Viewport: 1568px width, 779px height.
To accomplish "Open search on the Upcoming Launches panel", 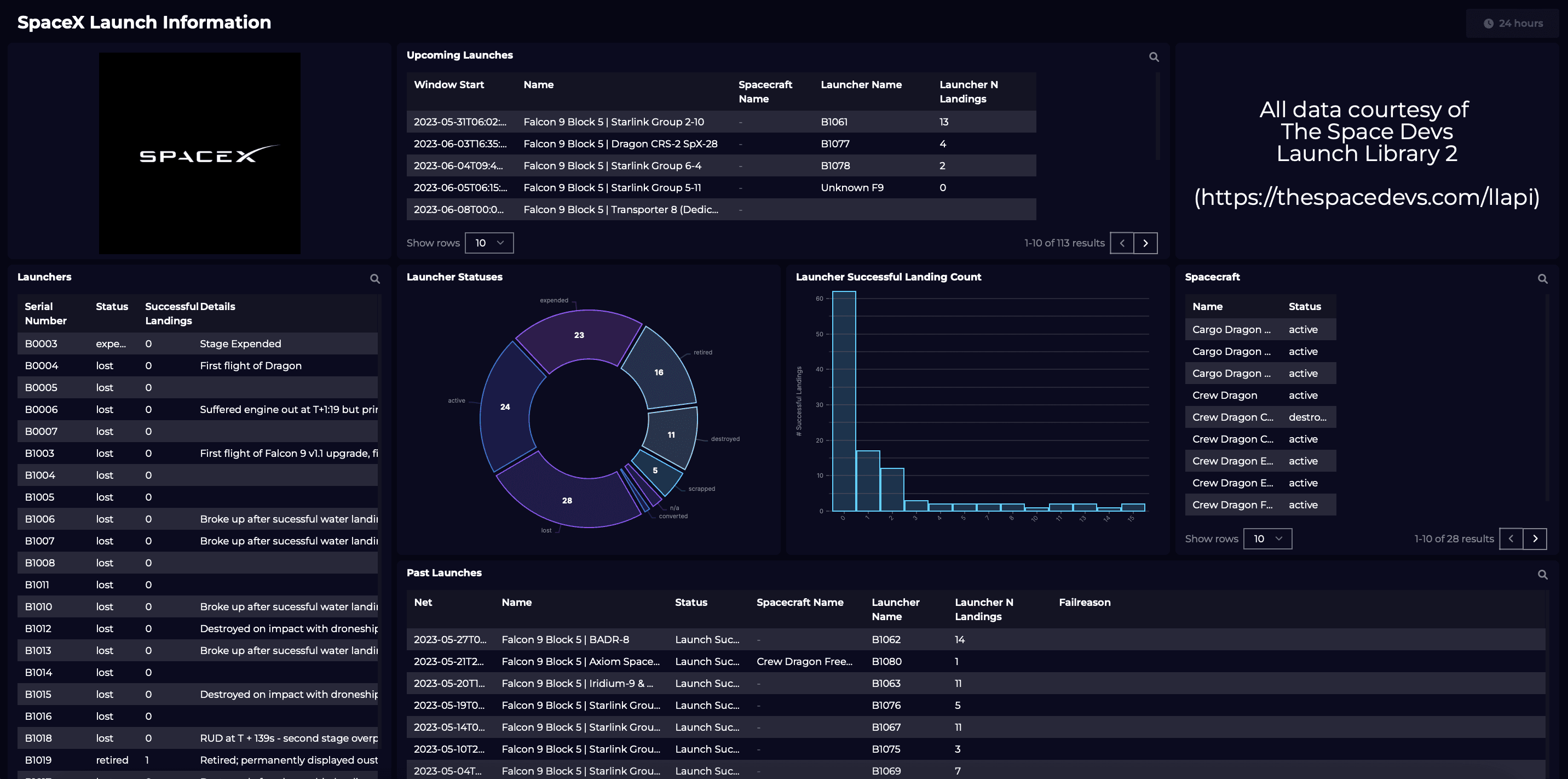I will 1154,56.
